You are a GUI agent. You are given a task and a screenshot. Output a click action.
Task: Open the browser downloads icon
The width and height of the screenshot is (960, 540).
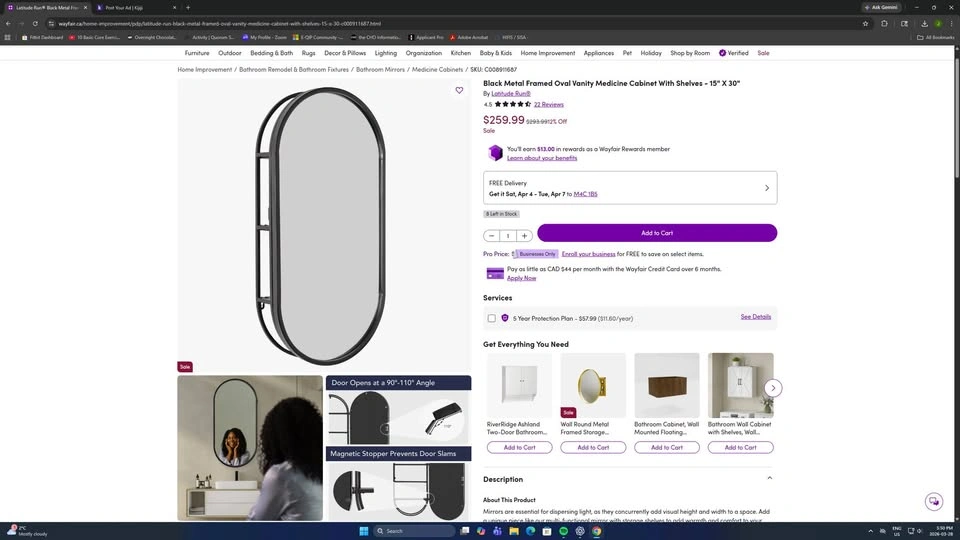pos(924,23)
